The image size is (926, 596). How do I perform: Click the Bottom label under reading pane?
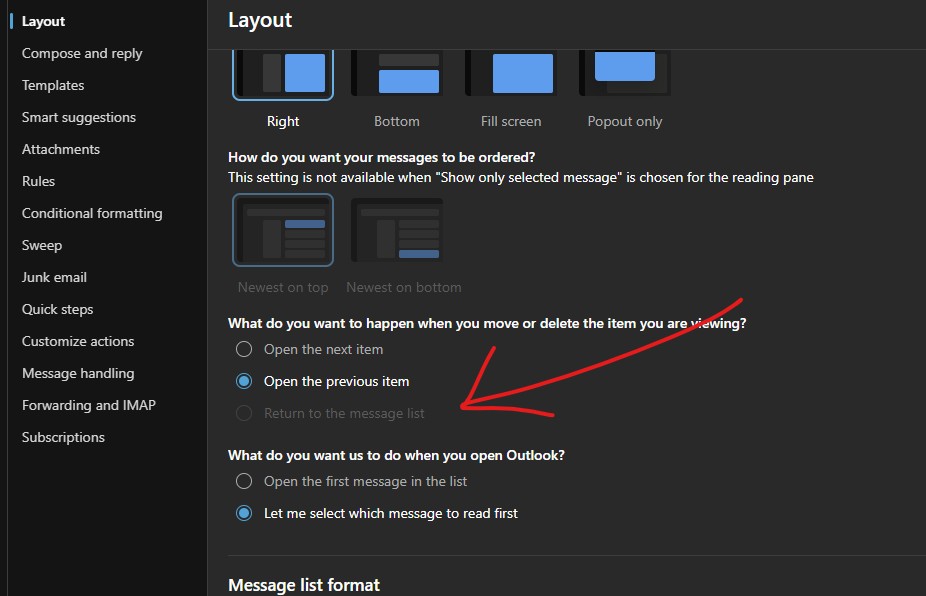(397, 121)
